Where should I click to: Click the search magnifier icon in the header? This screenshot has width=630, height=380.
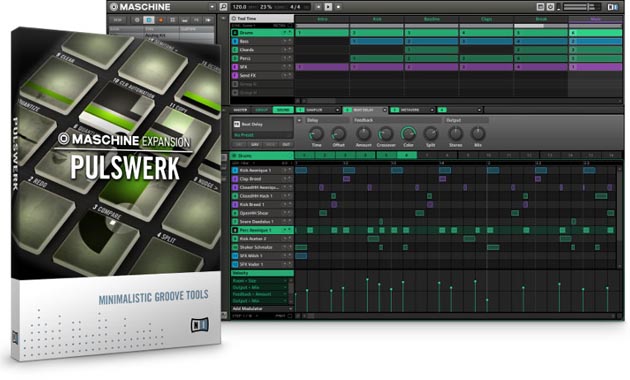[x=223, y=7]
